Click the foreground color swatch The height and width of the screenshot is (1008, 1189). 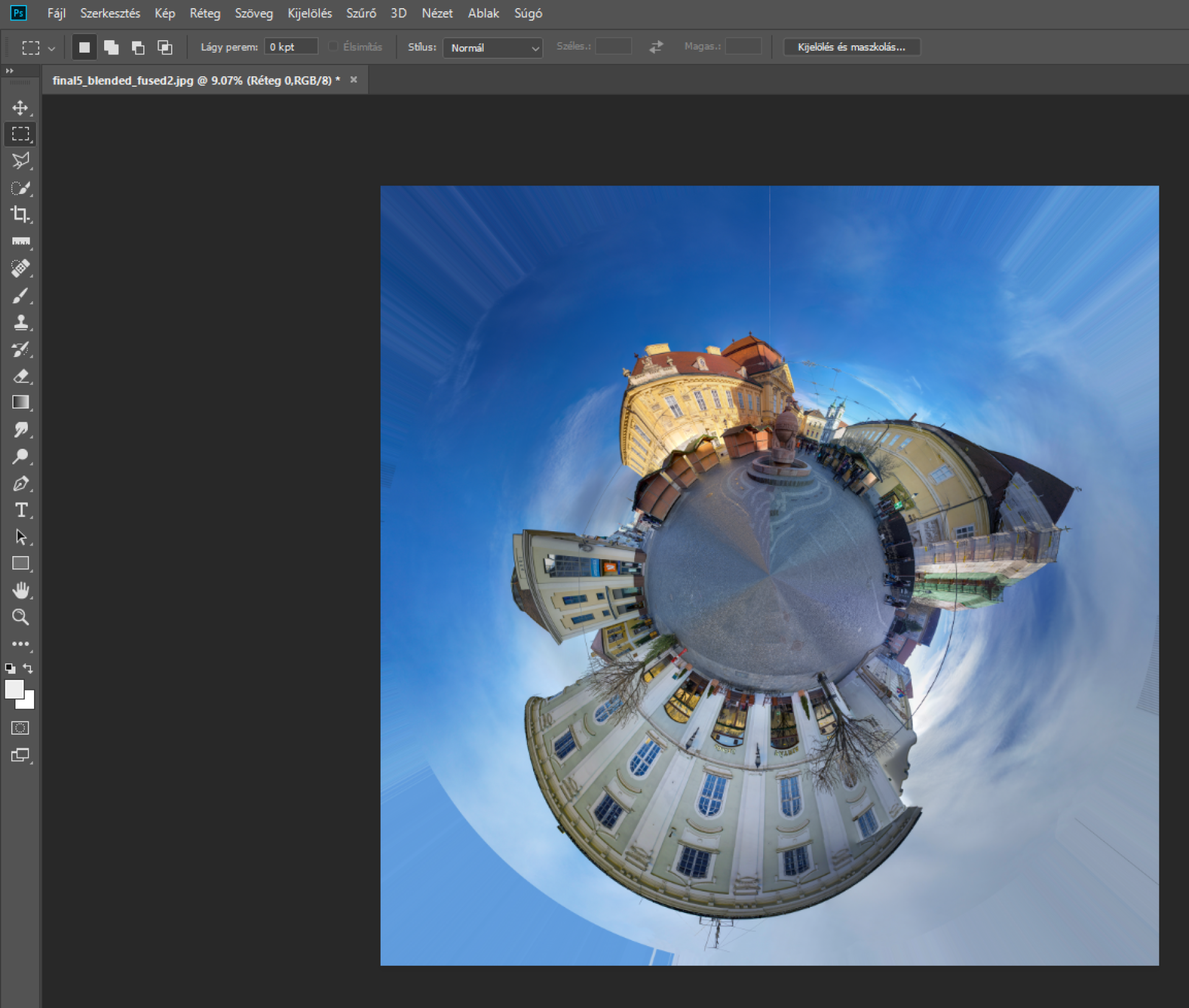14,689
